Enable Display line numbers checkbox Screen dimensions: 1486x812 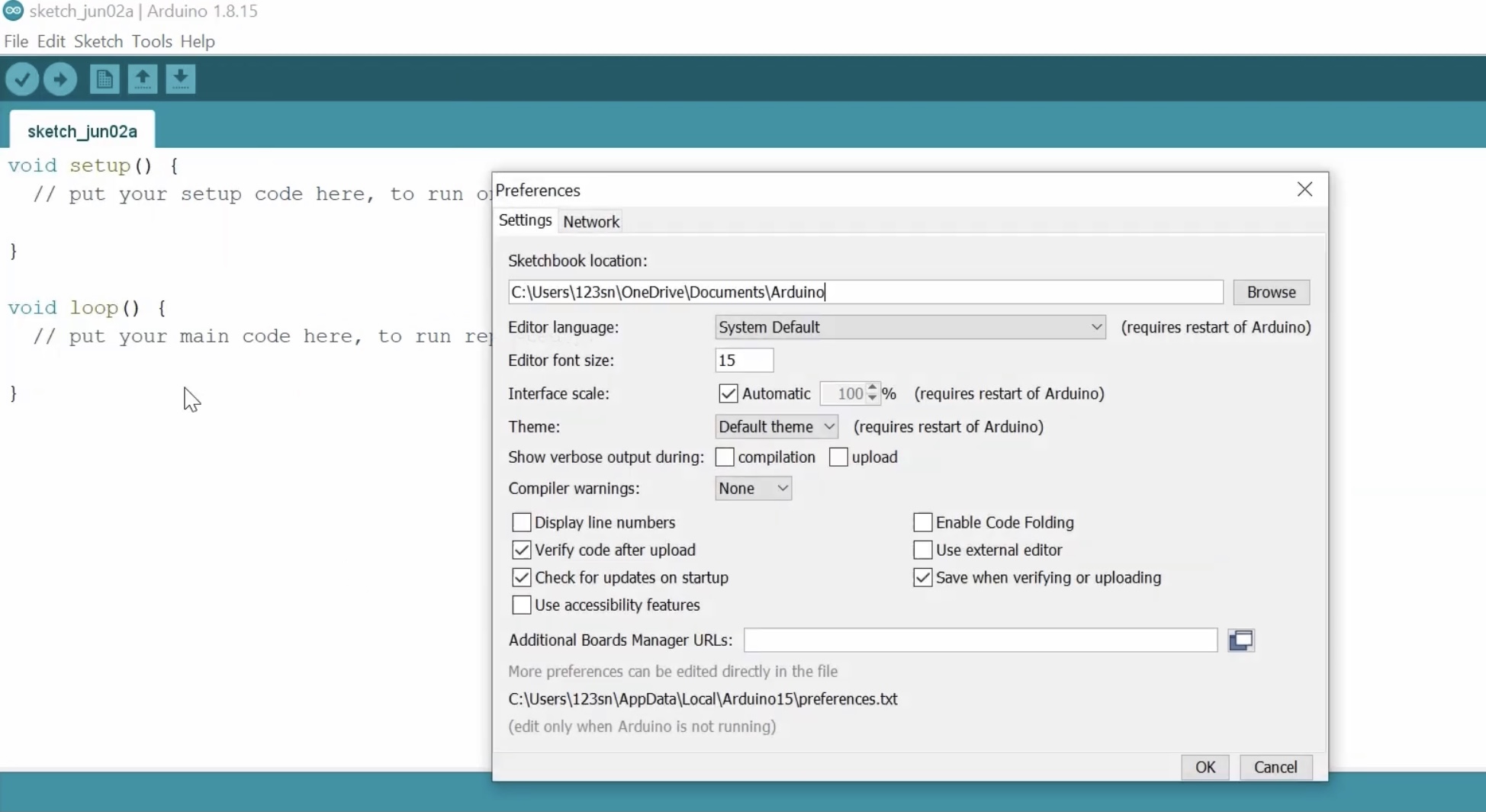point(522,522)
